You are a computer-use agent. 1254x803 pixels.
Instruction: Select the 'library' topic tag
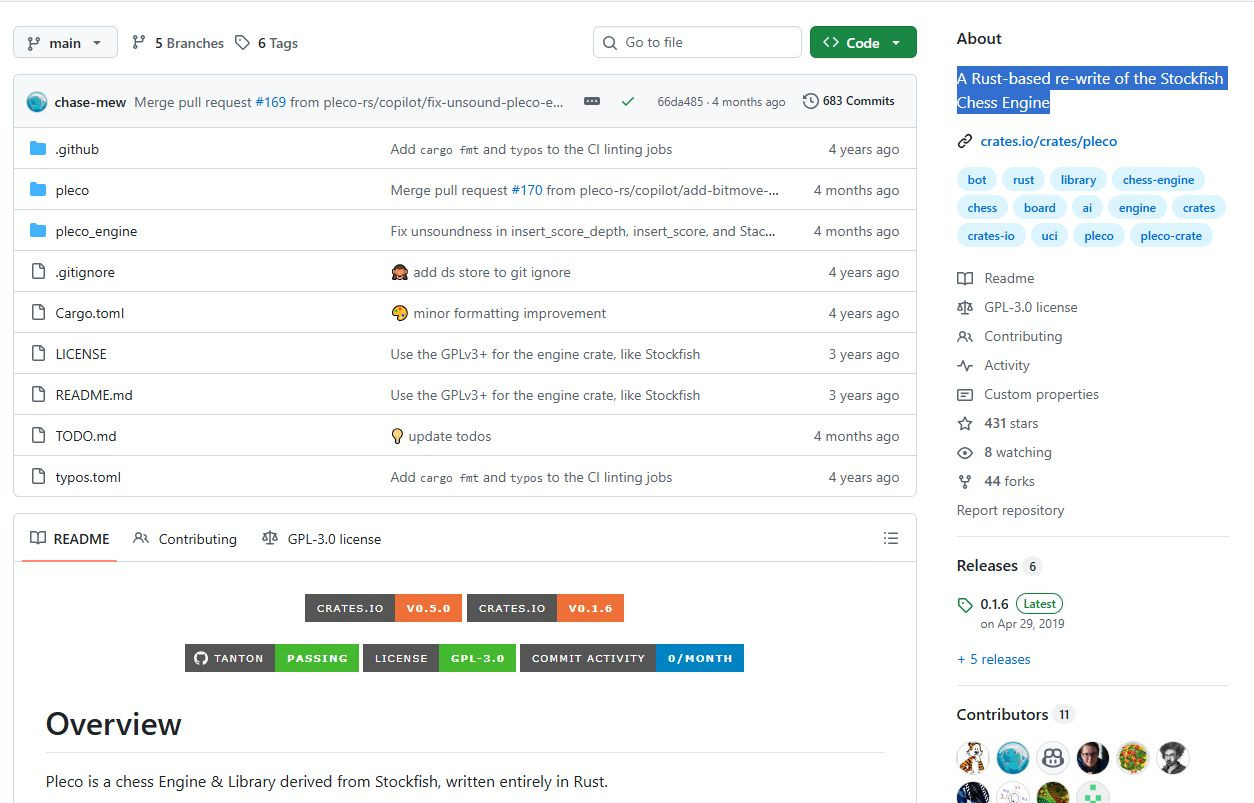(x=1078, y=180)
